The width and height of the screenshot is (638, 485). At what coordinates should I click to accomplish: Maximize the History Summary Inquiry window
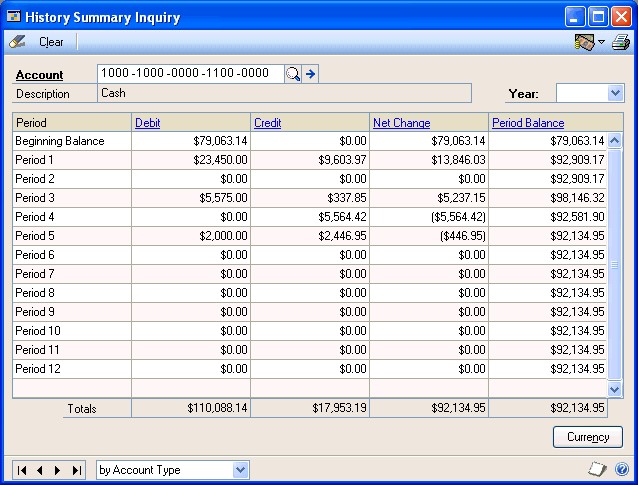(598, 17)
